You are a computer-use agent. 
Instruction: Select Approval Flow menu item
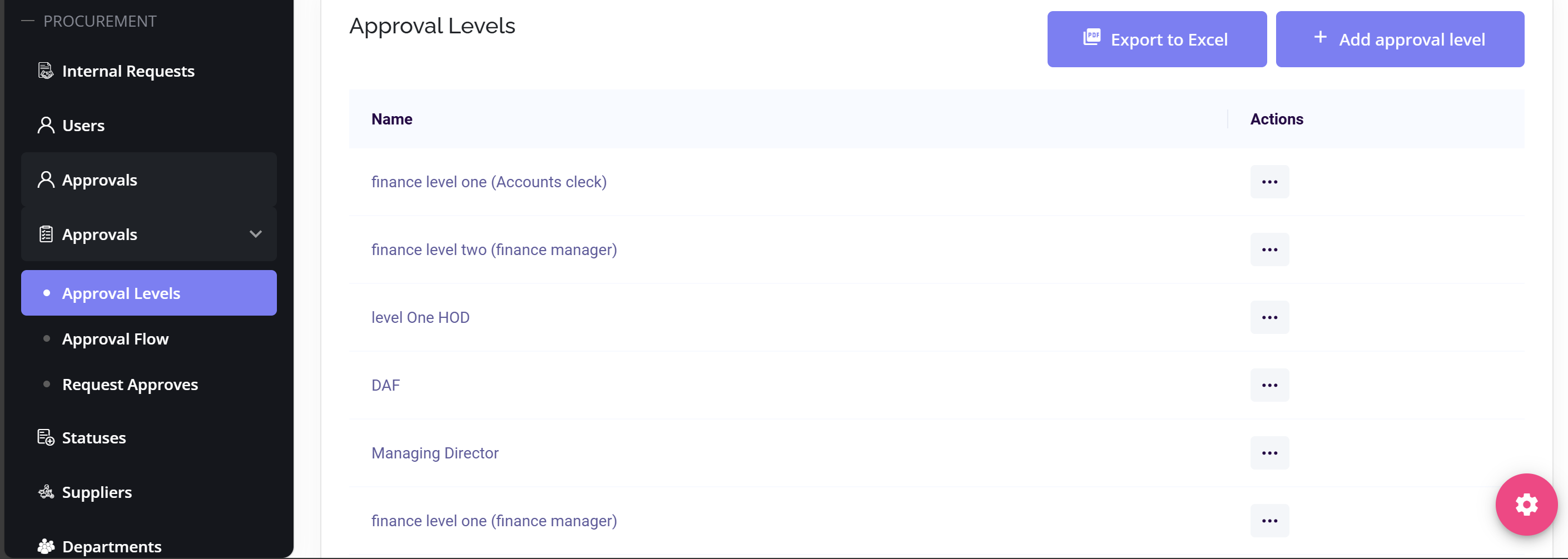115,339
